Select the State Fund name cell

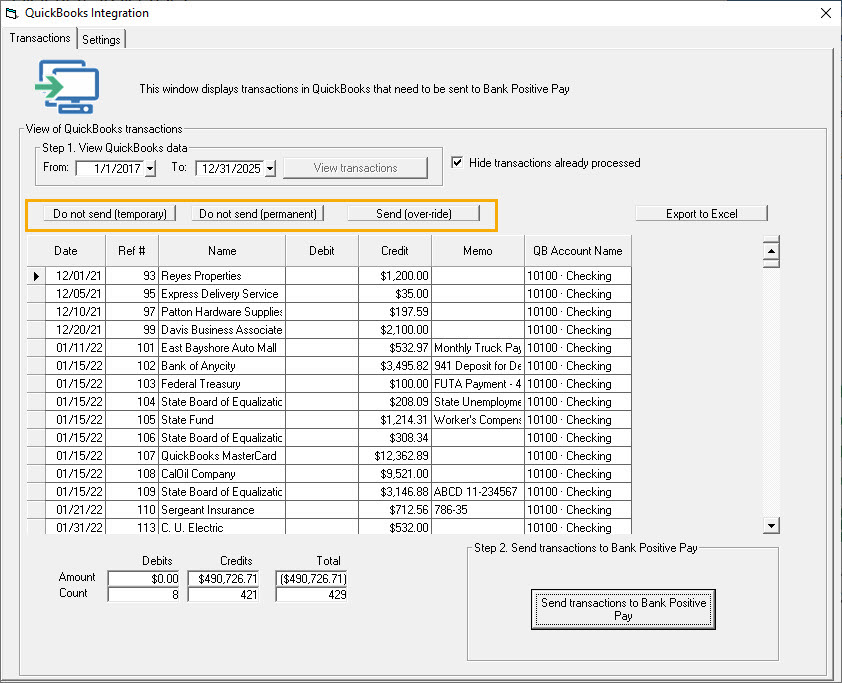point(222,420)
